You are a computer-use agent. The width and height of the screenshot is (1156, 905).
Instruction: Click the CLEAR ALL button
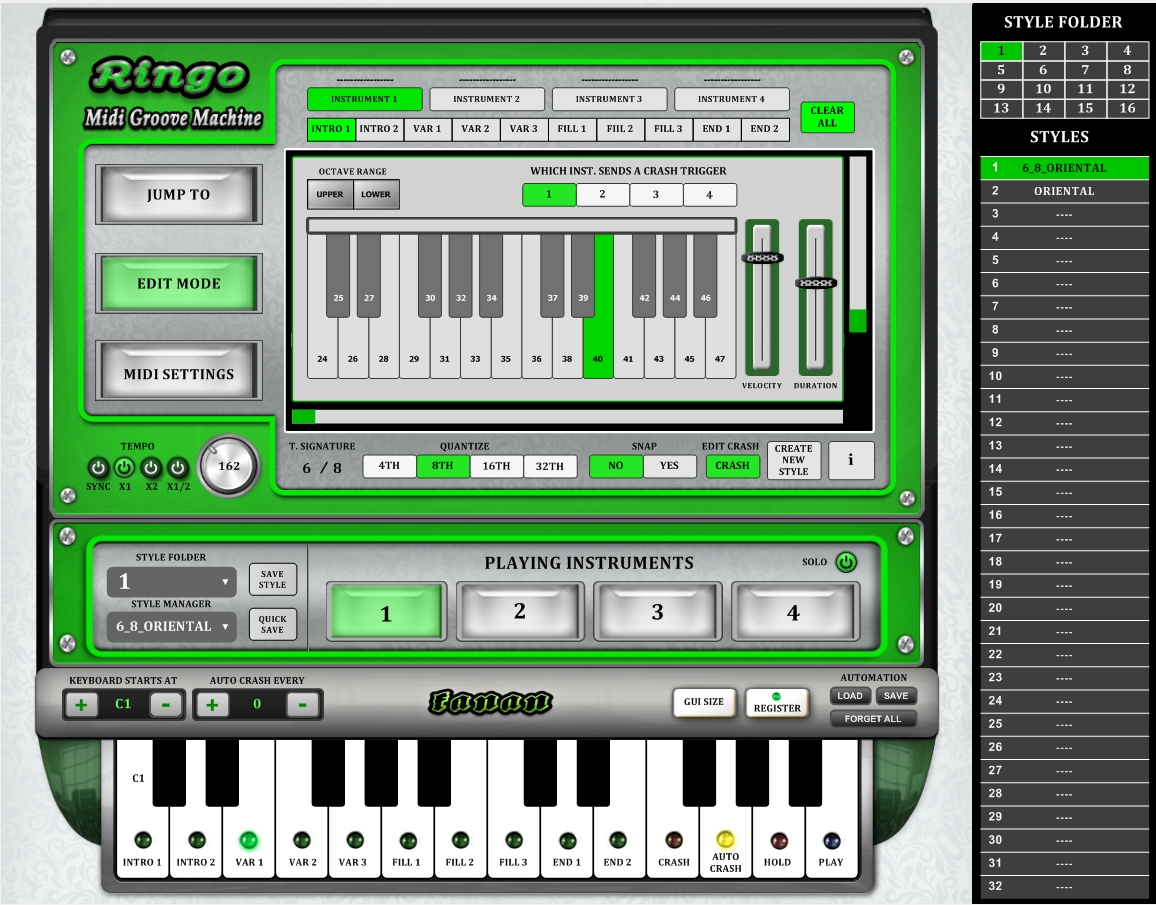pyautogui.click(x=827, y=117)
